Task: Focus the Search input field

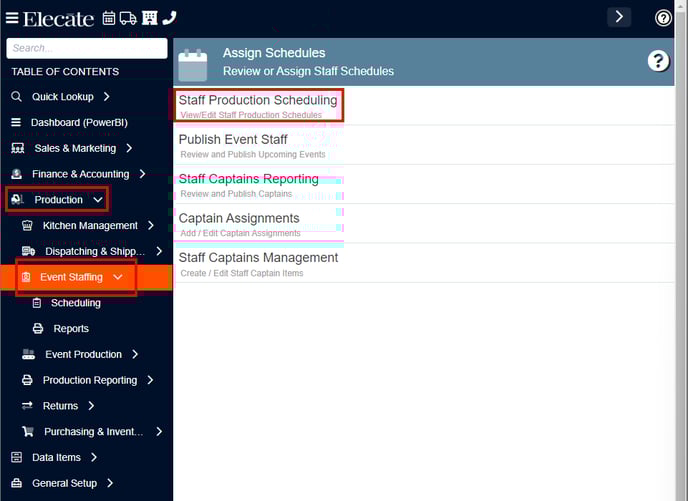Action: tap(87, 48)
